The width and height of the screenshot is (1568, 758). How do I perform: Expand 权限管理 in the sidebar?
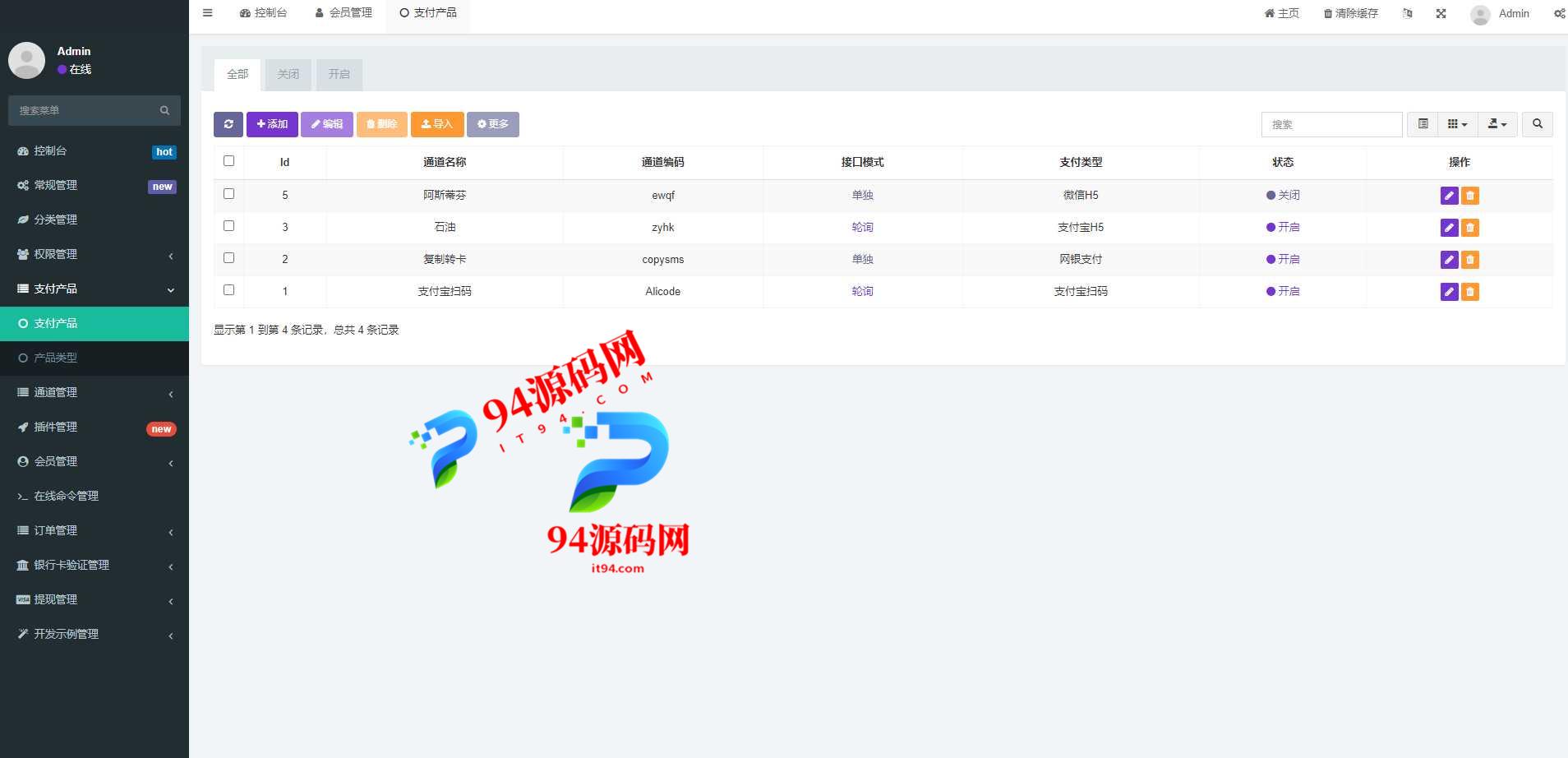(95, 255)
